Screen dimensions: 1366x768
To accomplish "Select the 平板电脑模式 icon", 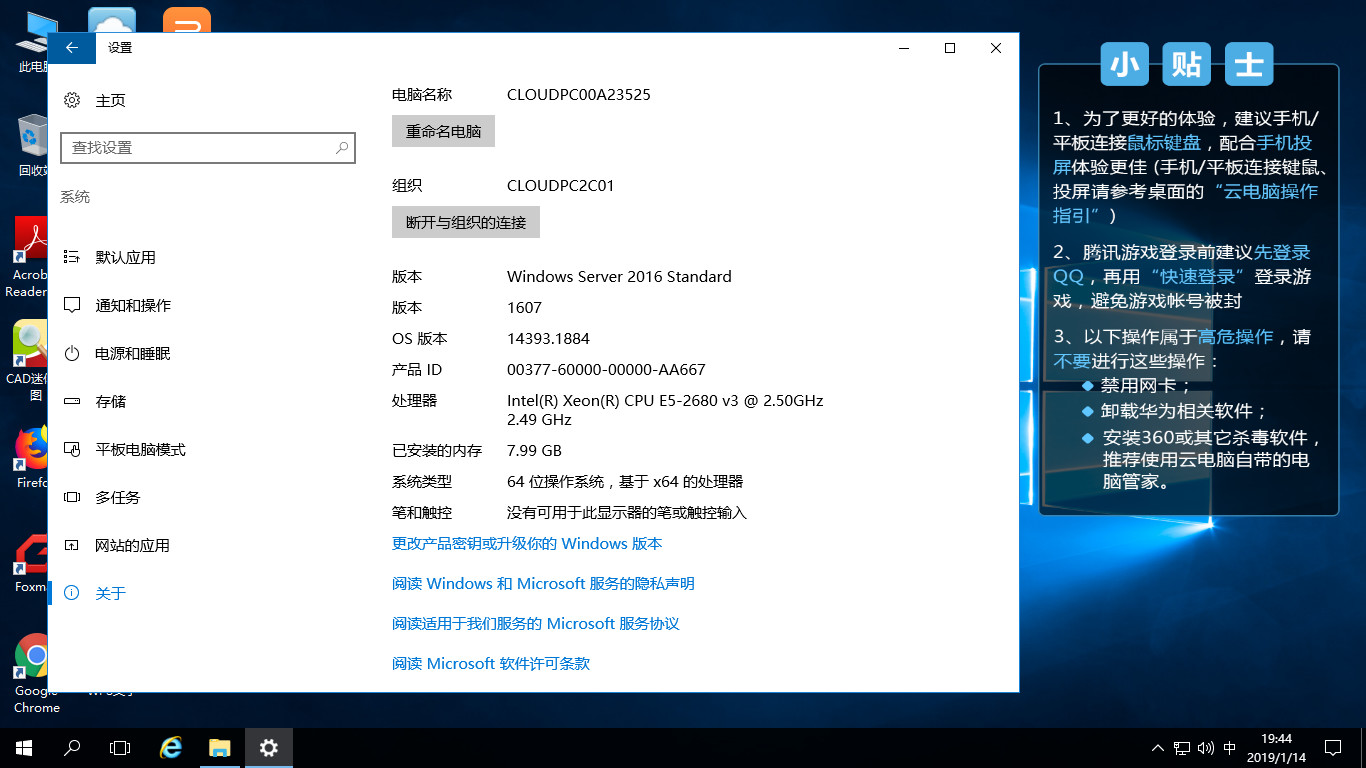I will (72, 449).
